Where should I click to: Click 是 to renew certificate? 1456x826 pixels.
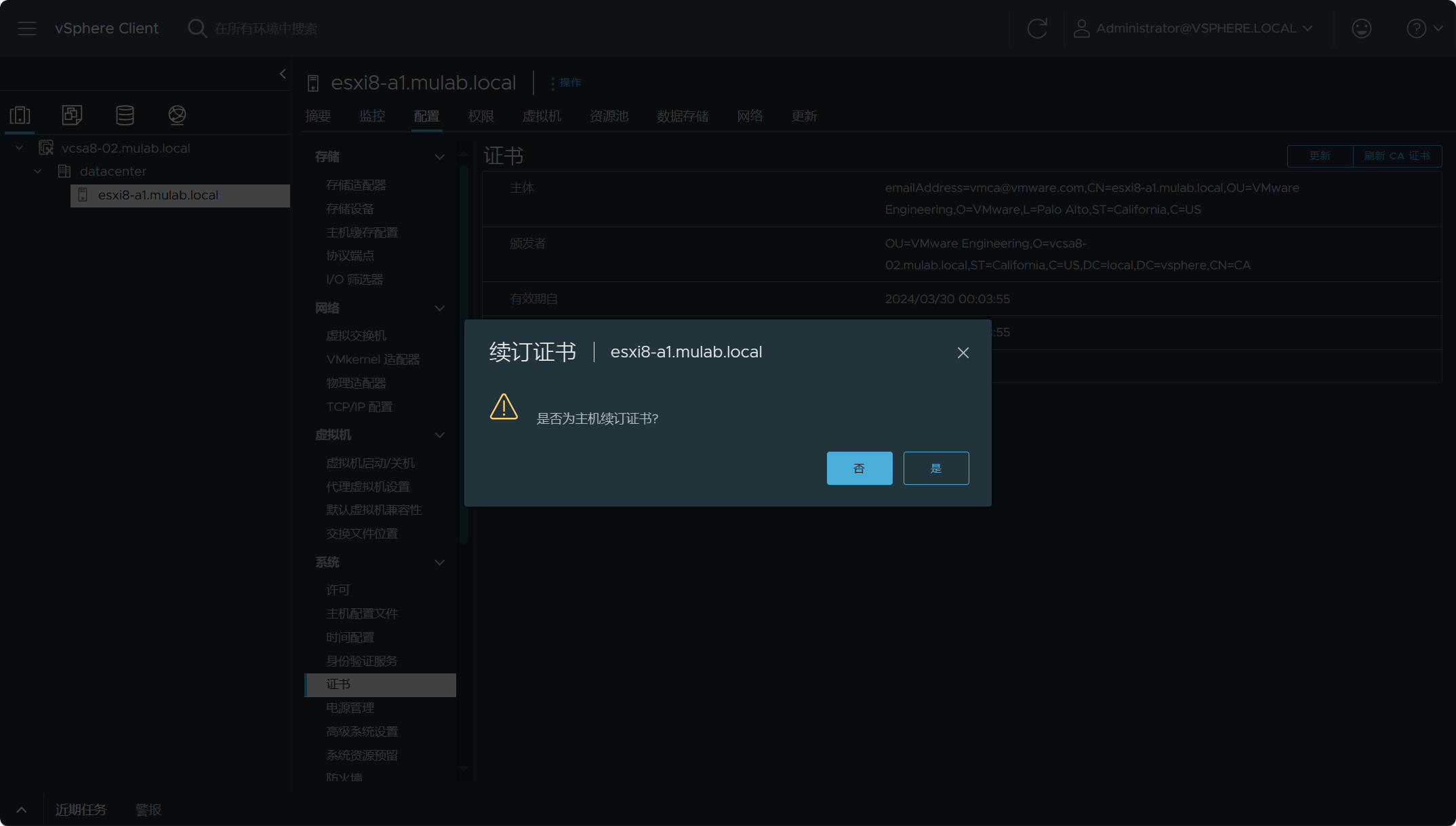click(936, 468)
